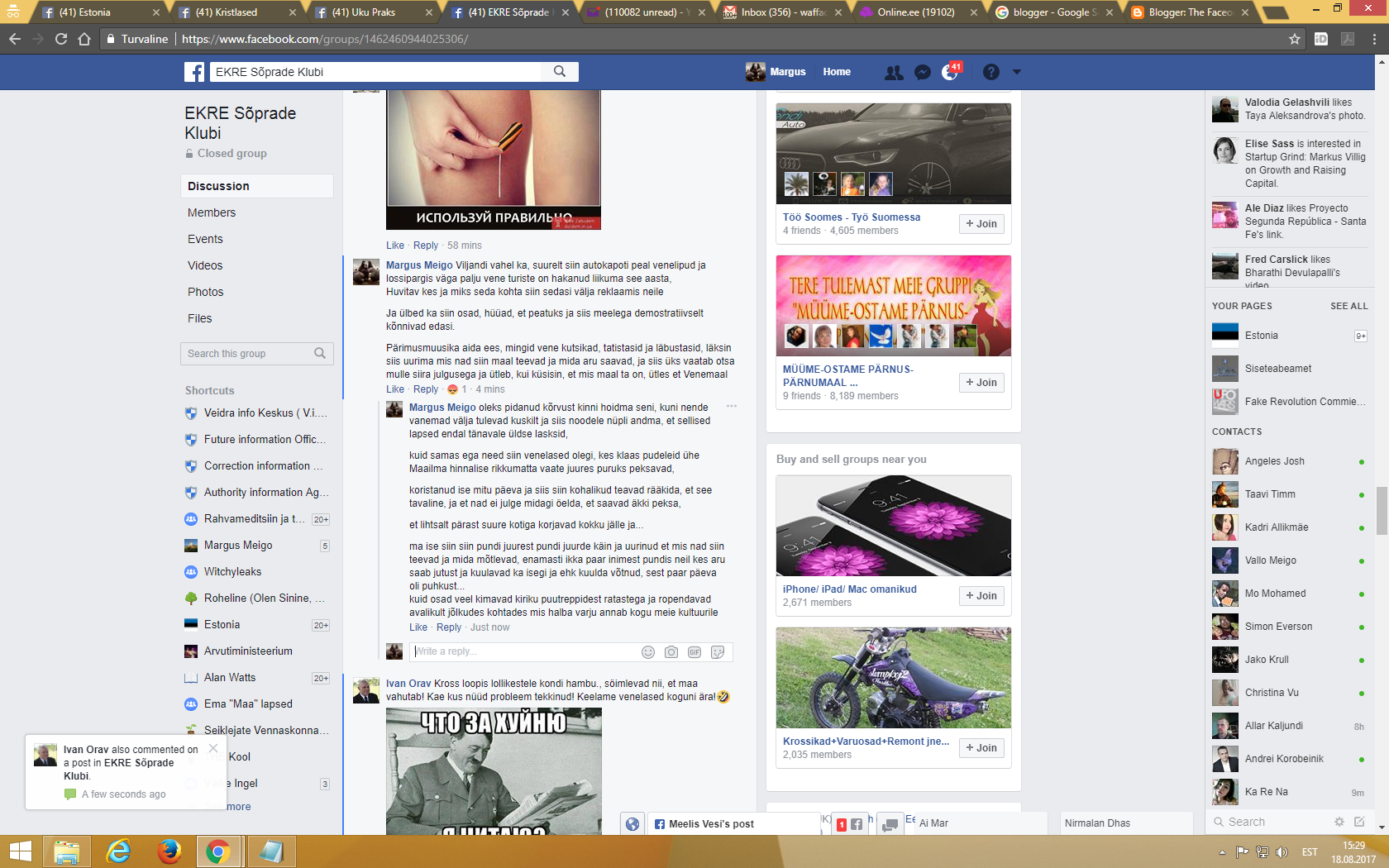The image size is (1389, 868).
Task: Open Windows Start button
Action: click(20, 851)
